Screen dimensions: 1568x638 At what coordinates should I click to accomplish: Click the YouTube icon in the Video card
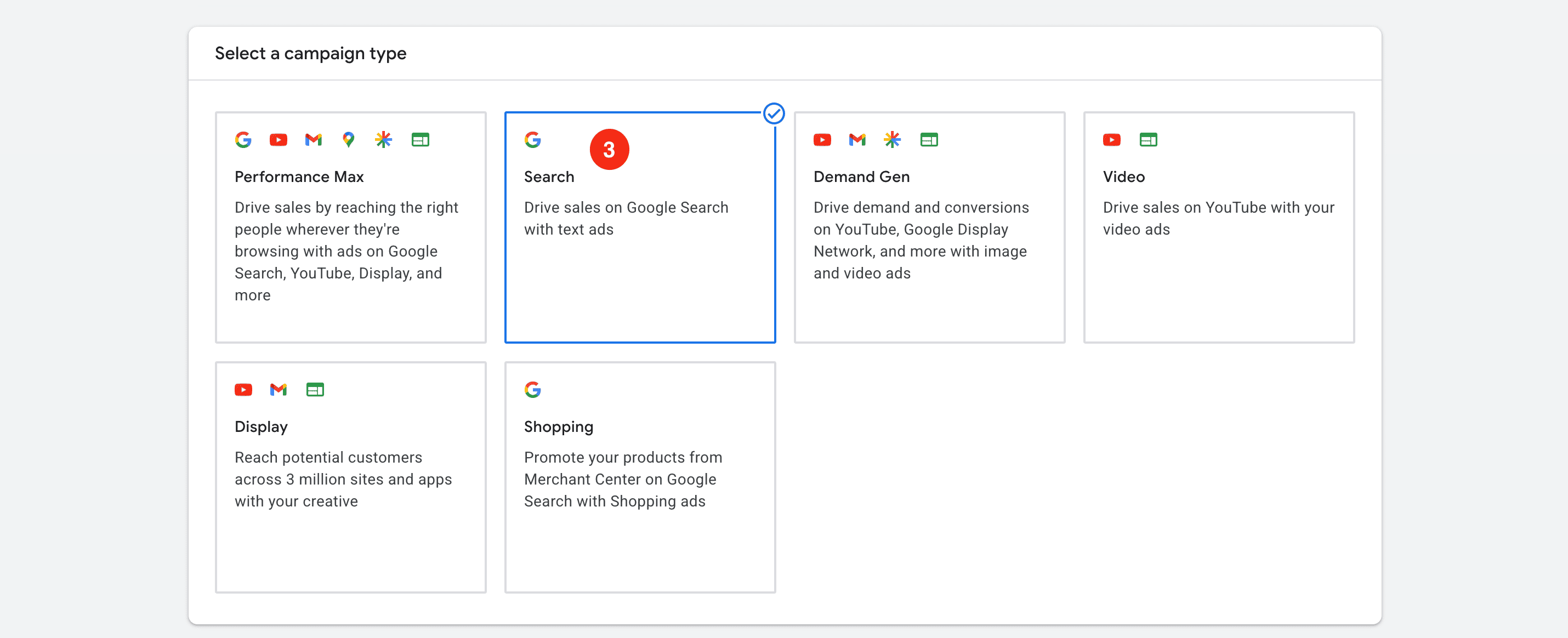click(x=1111, y=140)
